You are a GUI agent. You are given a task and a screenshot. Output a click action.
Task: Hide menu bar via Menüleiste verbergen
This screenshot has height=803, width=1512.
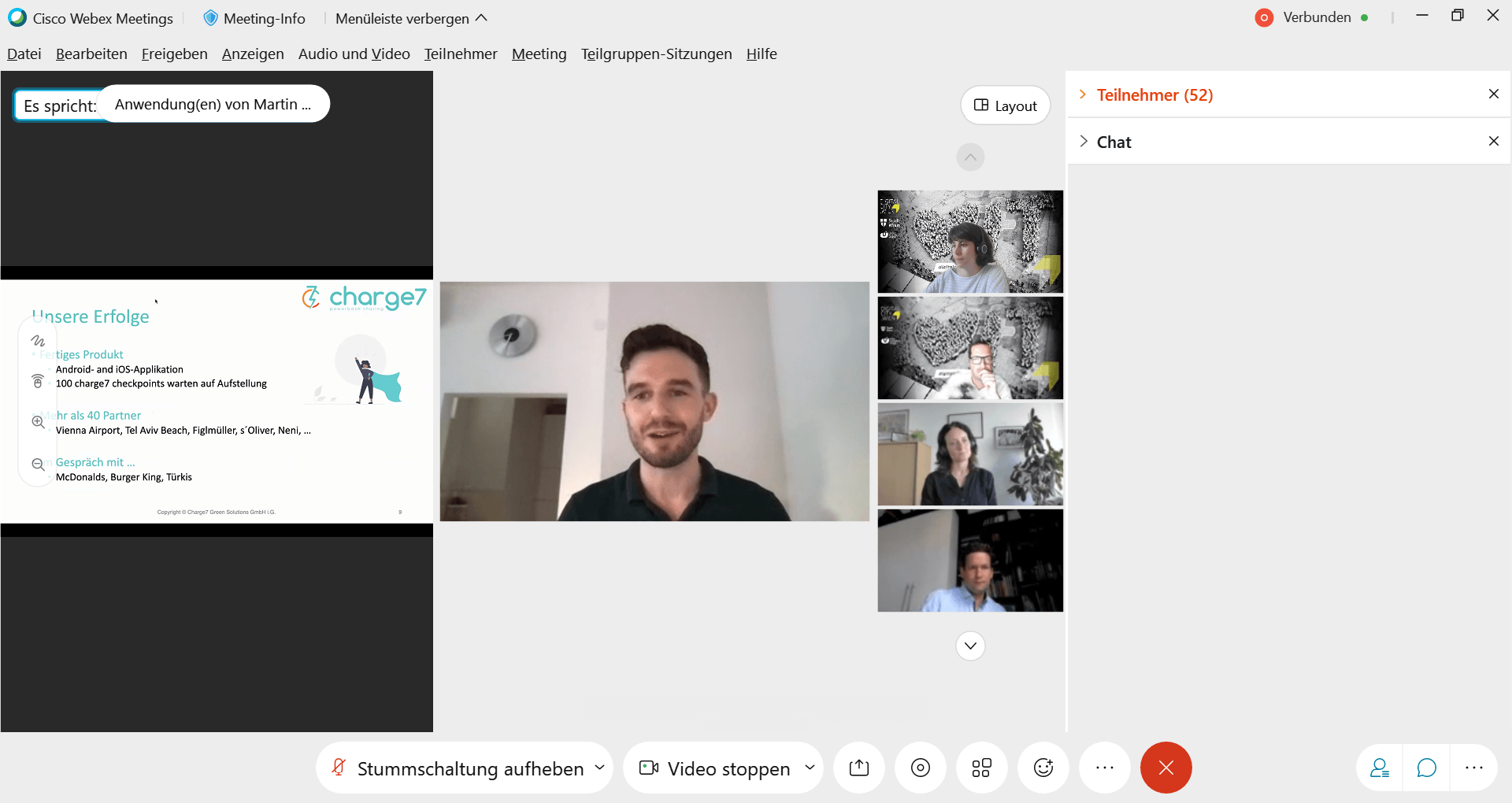[x=411, y=18]
